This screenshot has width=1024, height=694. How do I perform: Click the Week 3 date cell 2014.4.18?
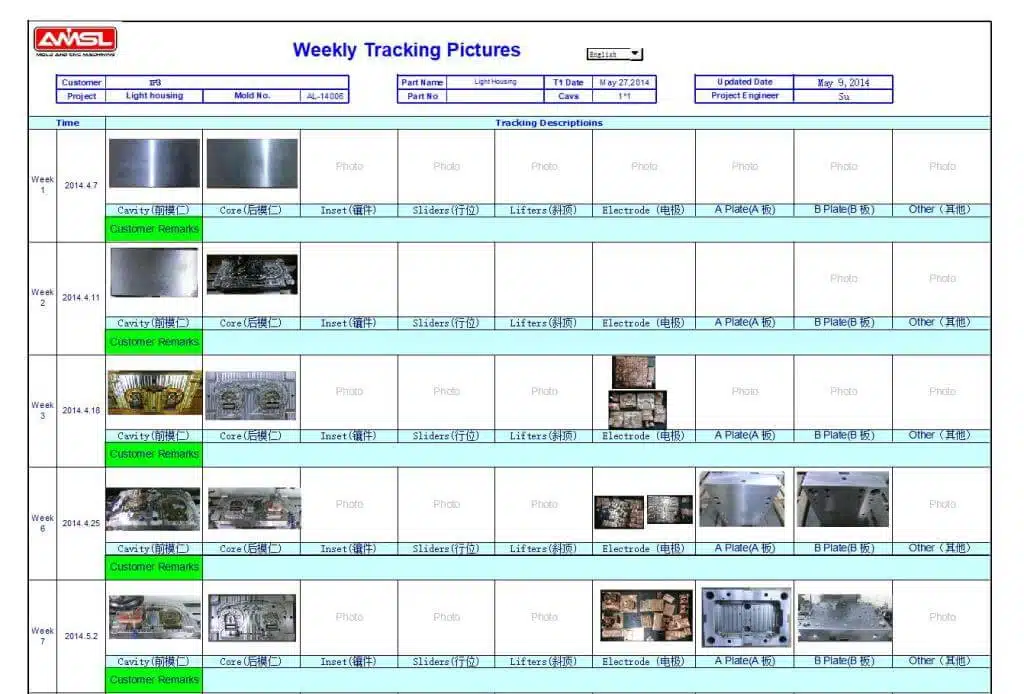[x=81, y=411]
